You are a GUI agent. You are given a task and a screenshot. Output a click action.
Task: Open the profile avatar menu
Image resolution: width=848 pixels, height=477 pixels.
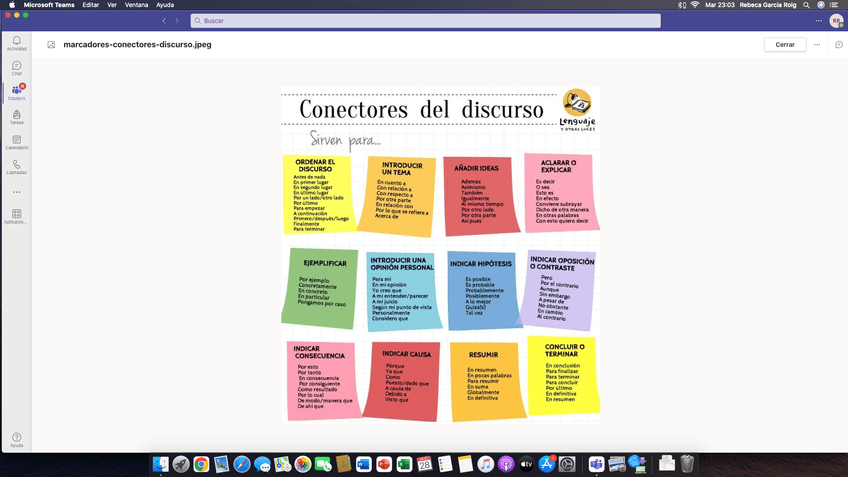(x=836, y=20)
